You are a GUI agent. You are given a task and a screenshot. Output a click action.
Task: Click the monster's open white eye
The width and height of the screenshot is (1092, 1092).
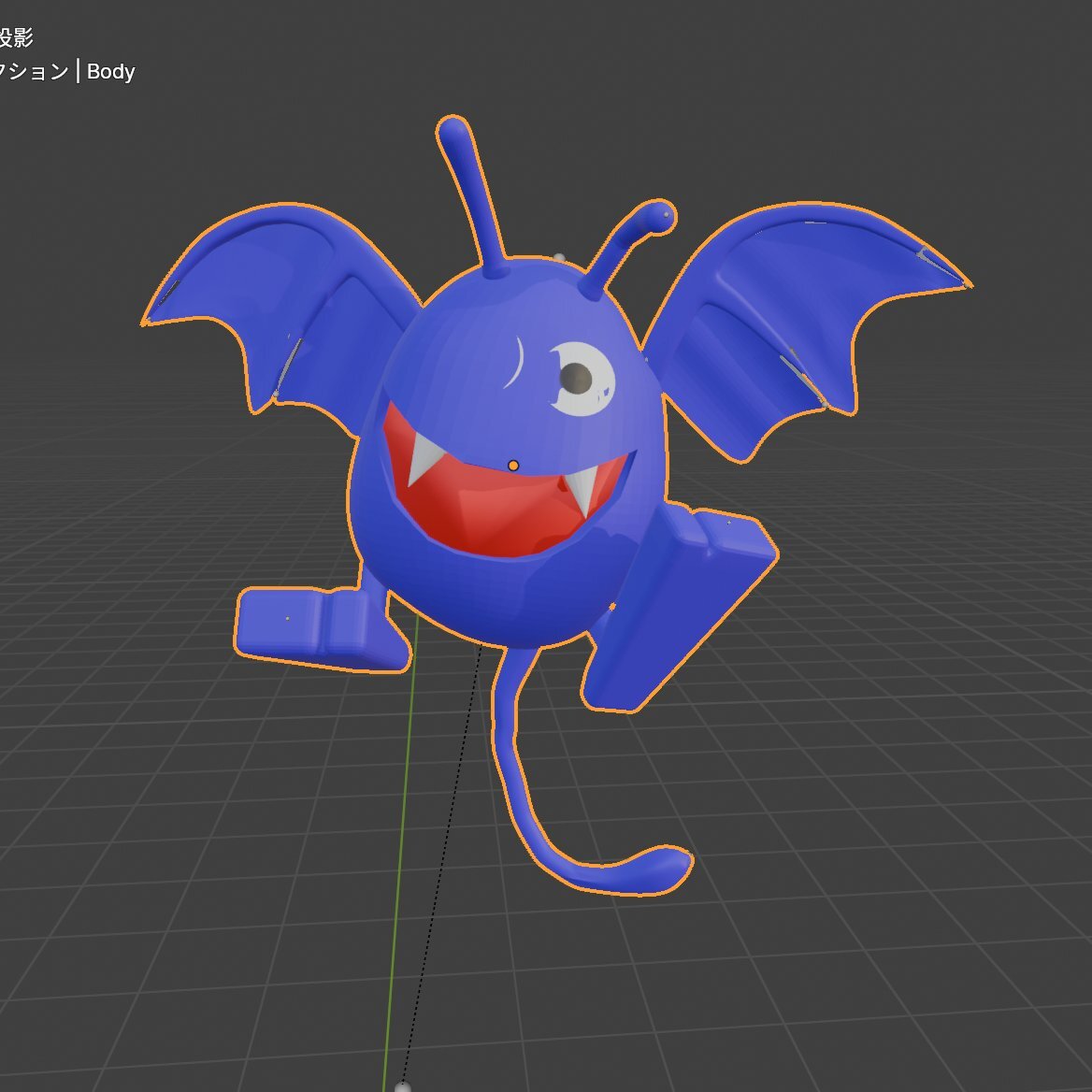pyautogui.click(x=583, y=379)
